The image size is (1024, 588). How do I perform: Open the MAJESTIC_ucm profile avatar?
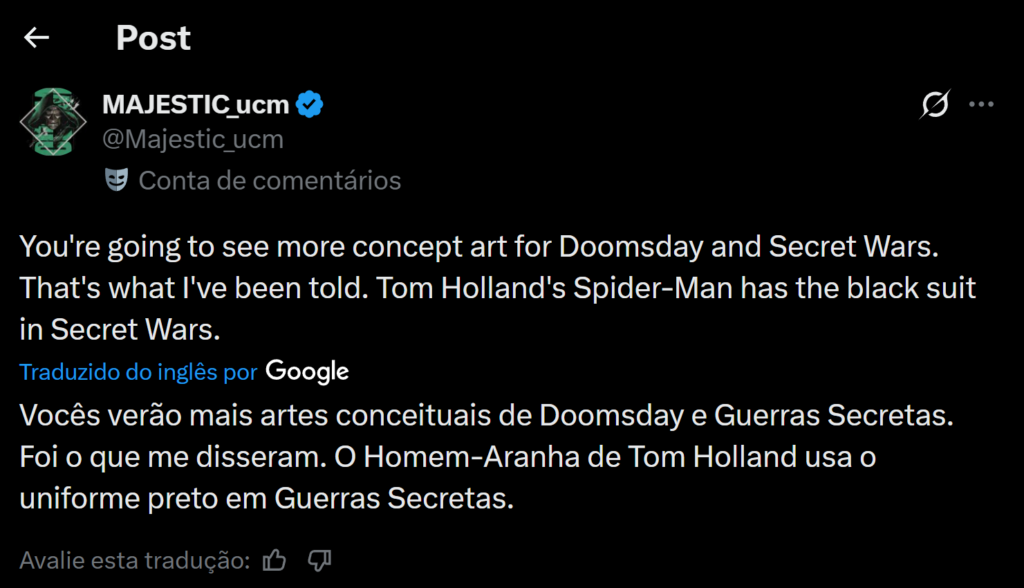[53, 119]
